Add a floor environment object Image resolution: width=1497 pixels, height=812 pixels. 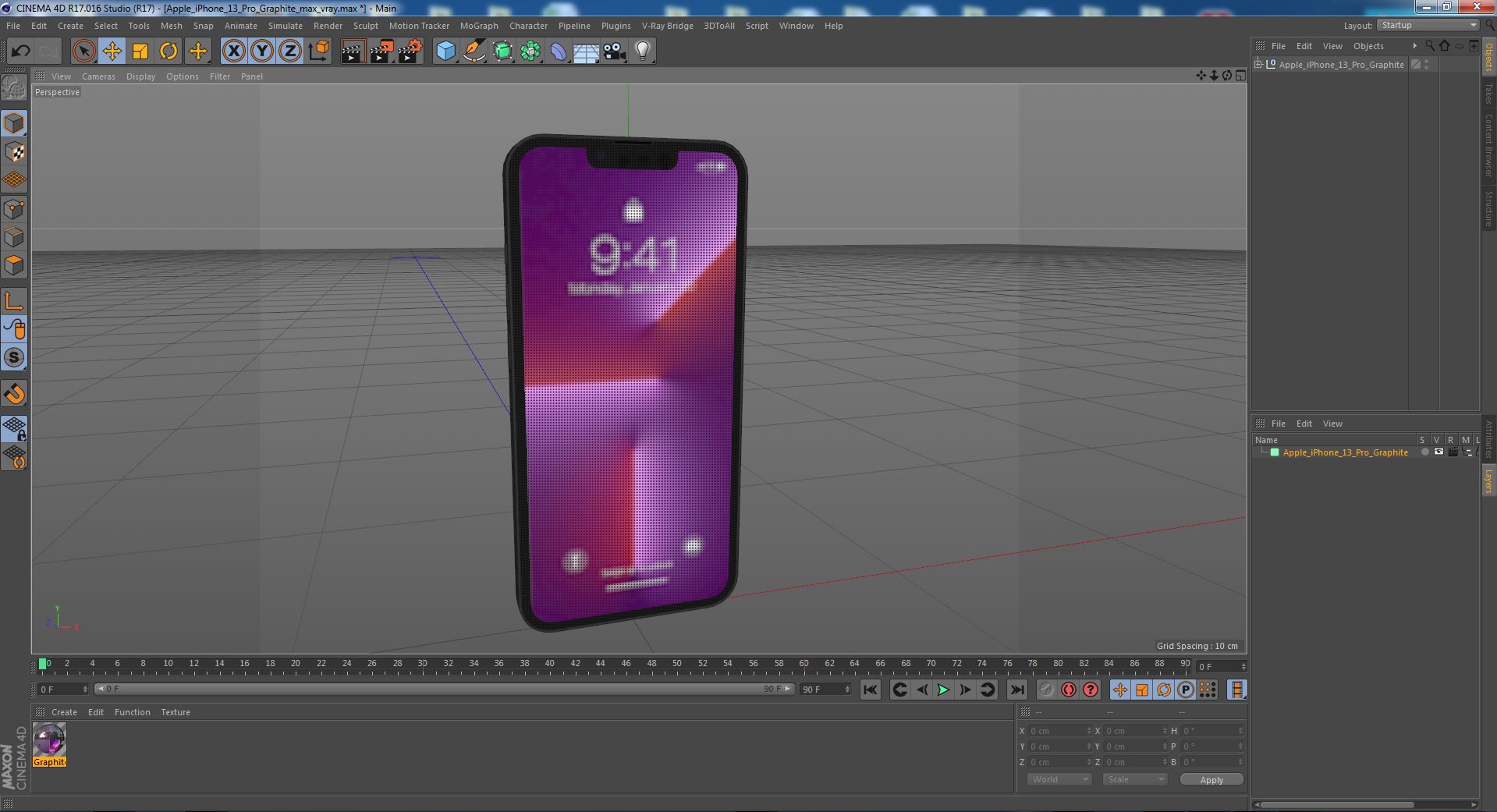pos(586,51)
